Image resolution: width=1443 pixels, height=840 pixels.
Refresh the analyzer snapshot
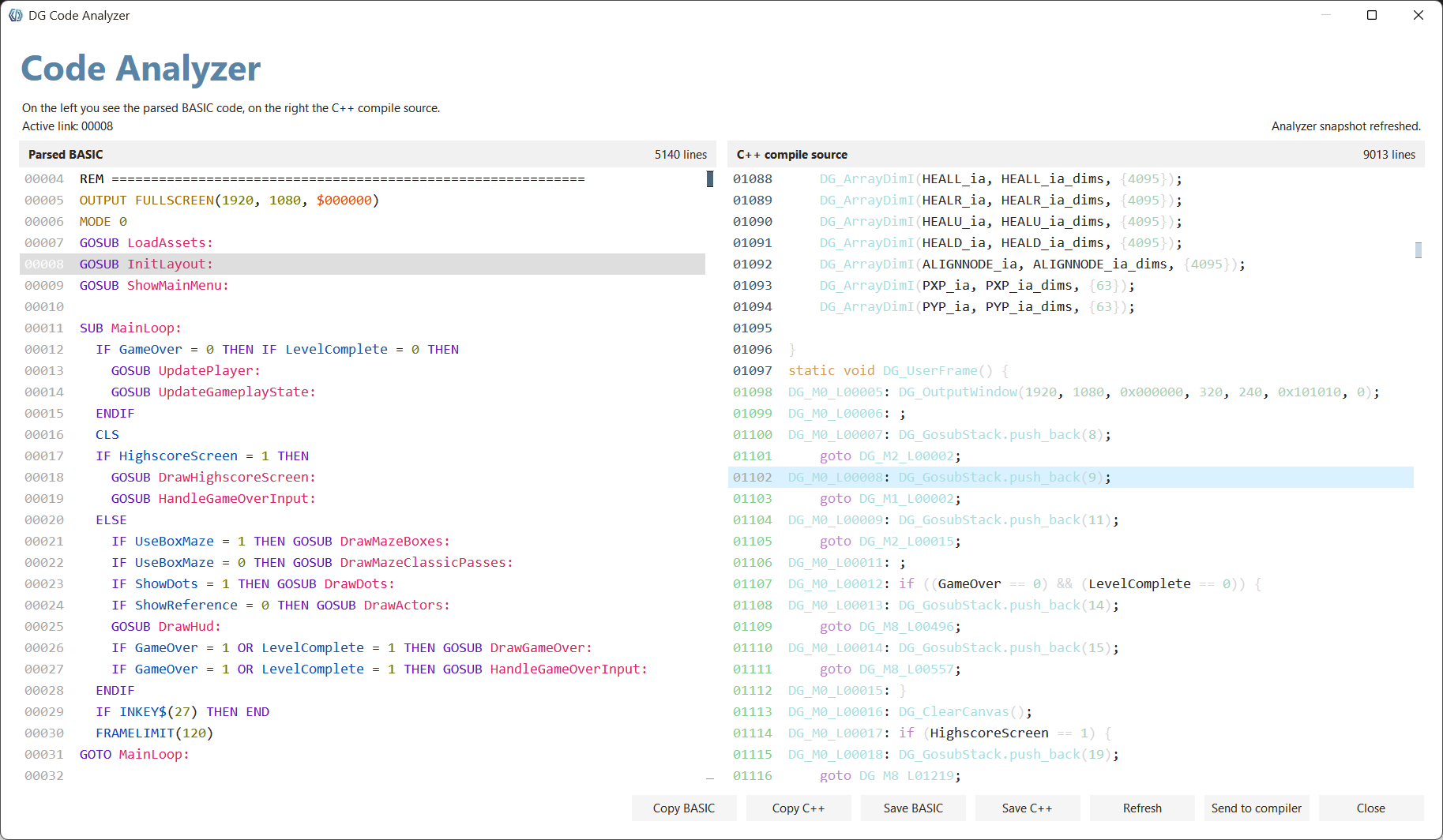click(1142, 808)
